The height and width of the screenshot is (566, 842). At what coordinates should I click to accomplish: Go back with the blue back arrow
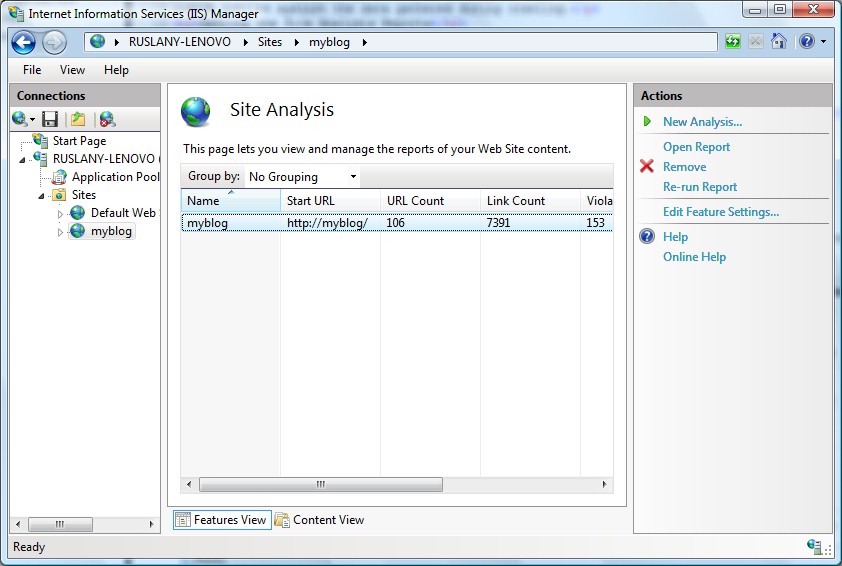(x=24, y=42)
